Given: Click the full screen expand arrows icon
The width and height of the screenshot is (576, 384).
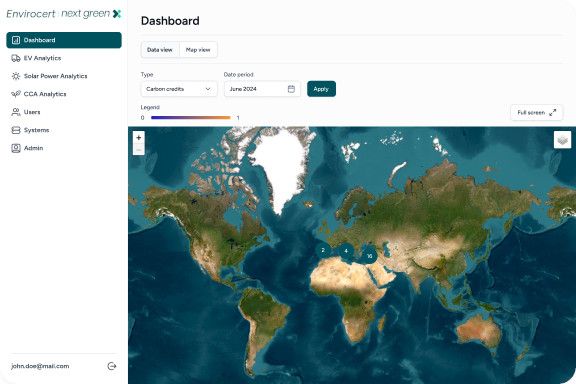Looking at the screenshot, I should (552, 113).
